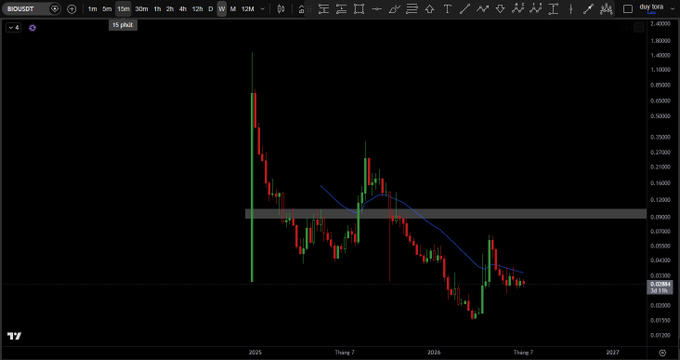Select the 15m timeframe

pos(123,9)
